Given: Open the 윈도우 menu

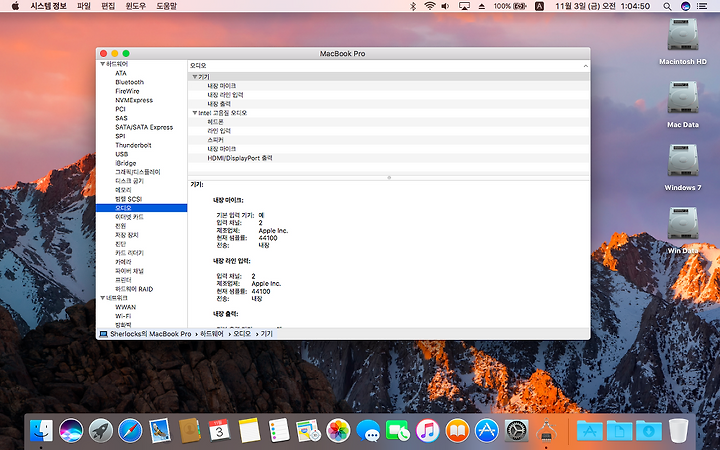Looking at the screenshot, I should (135, 6).
